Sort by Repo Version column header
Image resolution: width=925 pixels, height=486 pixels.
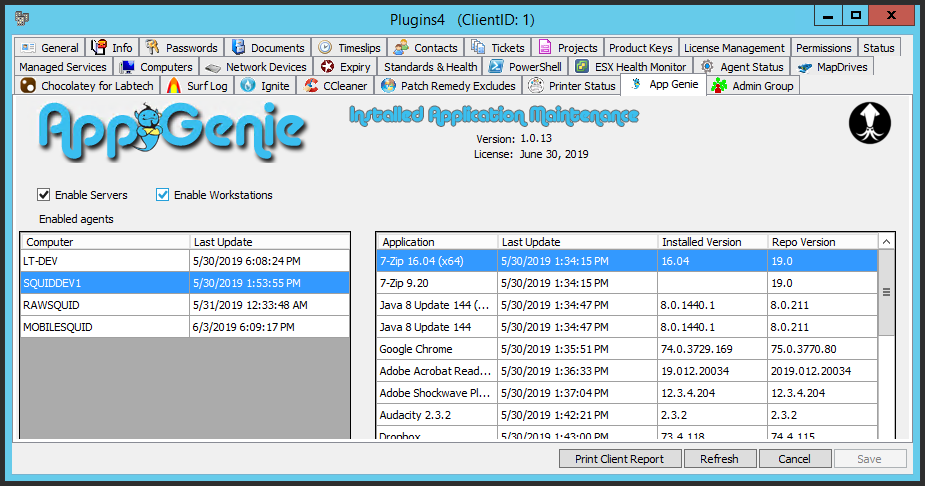[820, 242]
